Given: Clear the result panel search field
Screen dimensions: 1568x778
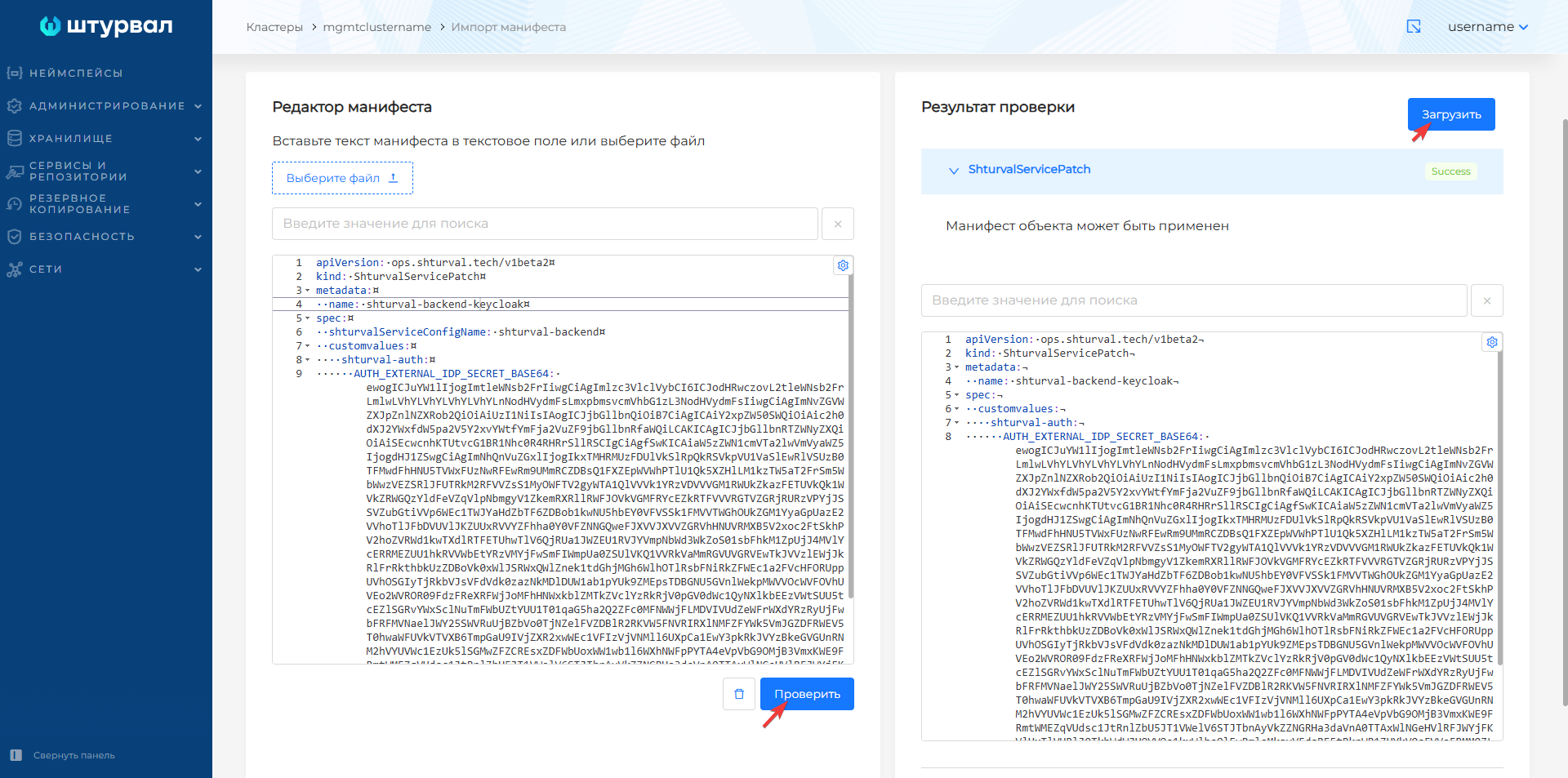Looking at the screenshot, I should (1486, 300).
